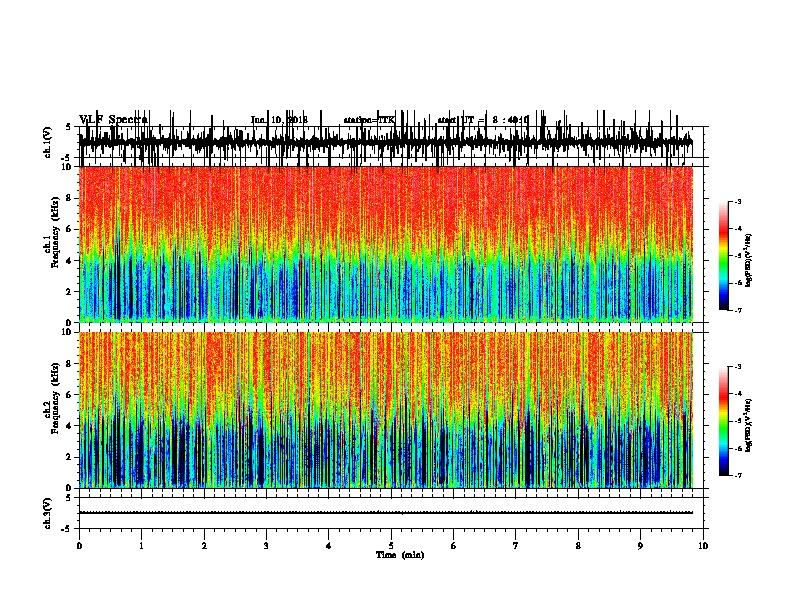Click the '2' kHz tick on ch.2 frequency axis
This screenshot has height=612, width=792.
(69, 457)
